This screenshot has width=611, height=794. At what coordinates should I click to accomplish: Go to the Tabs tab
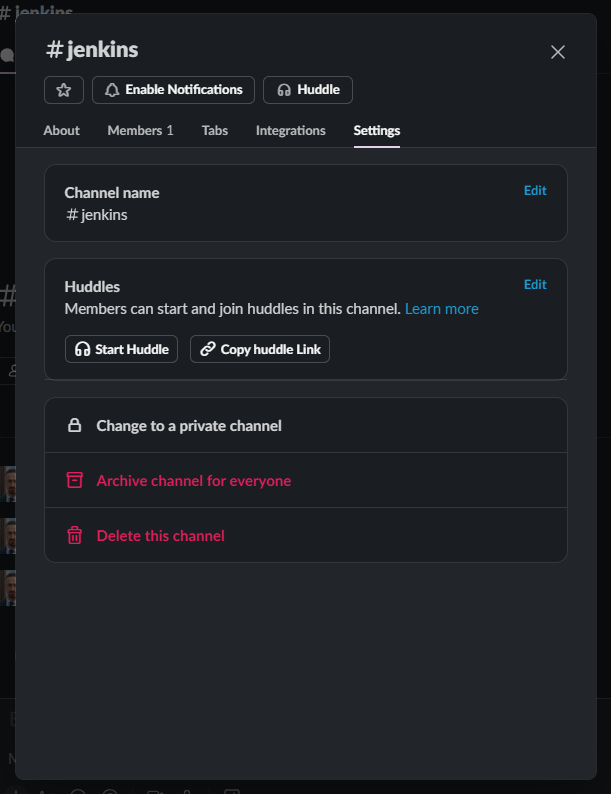pos(215,131)
